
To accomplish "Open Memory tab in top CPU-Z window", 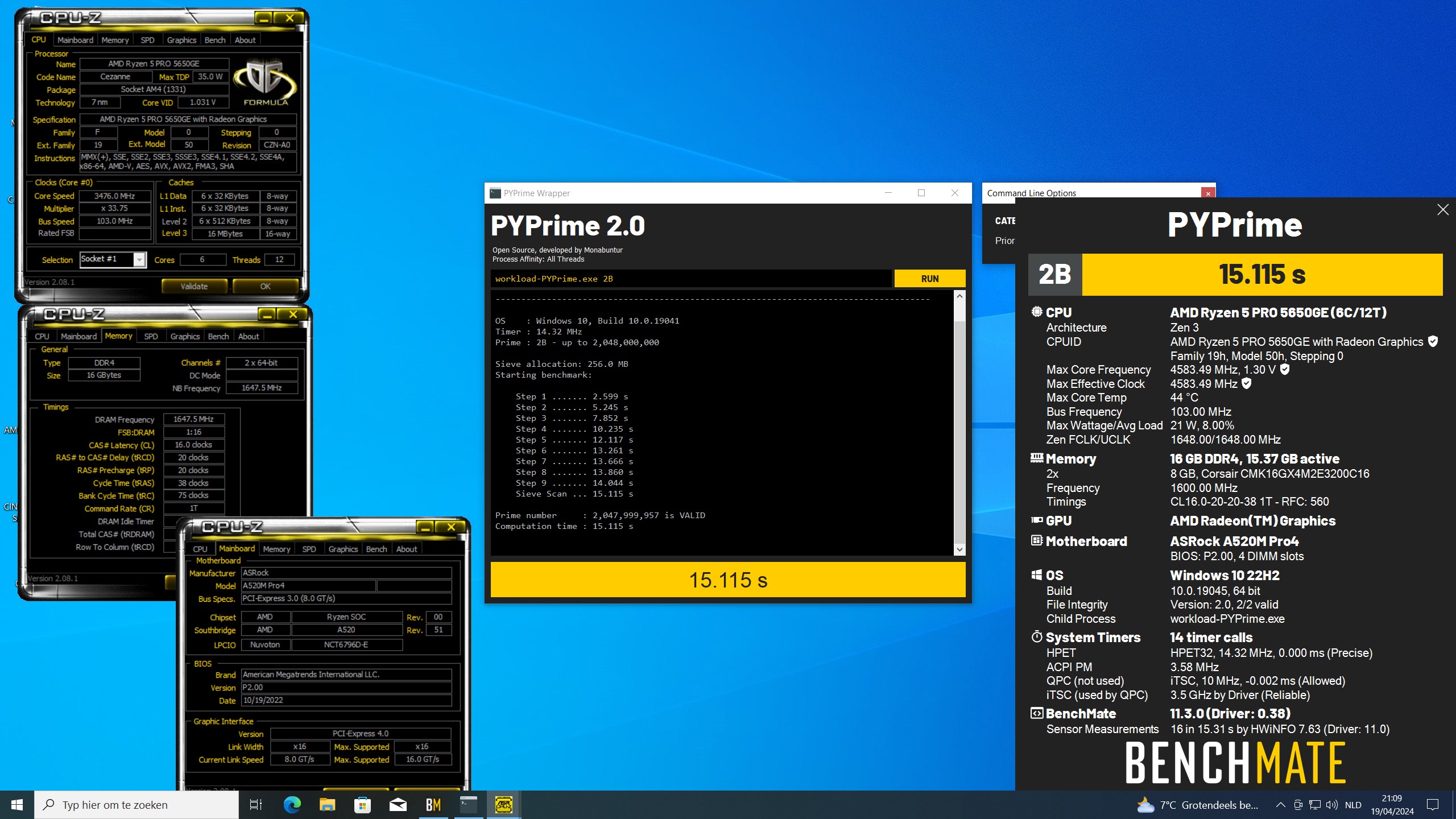I will tap(115, 40).
